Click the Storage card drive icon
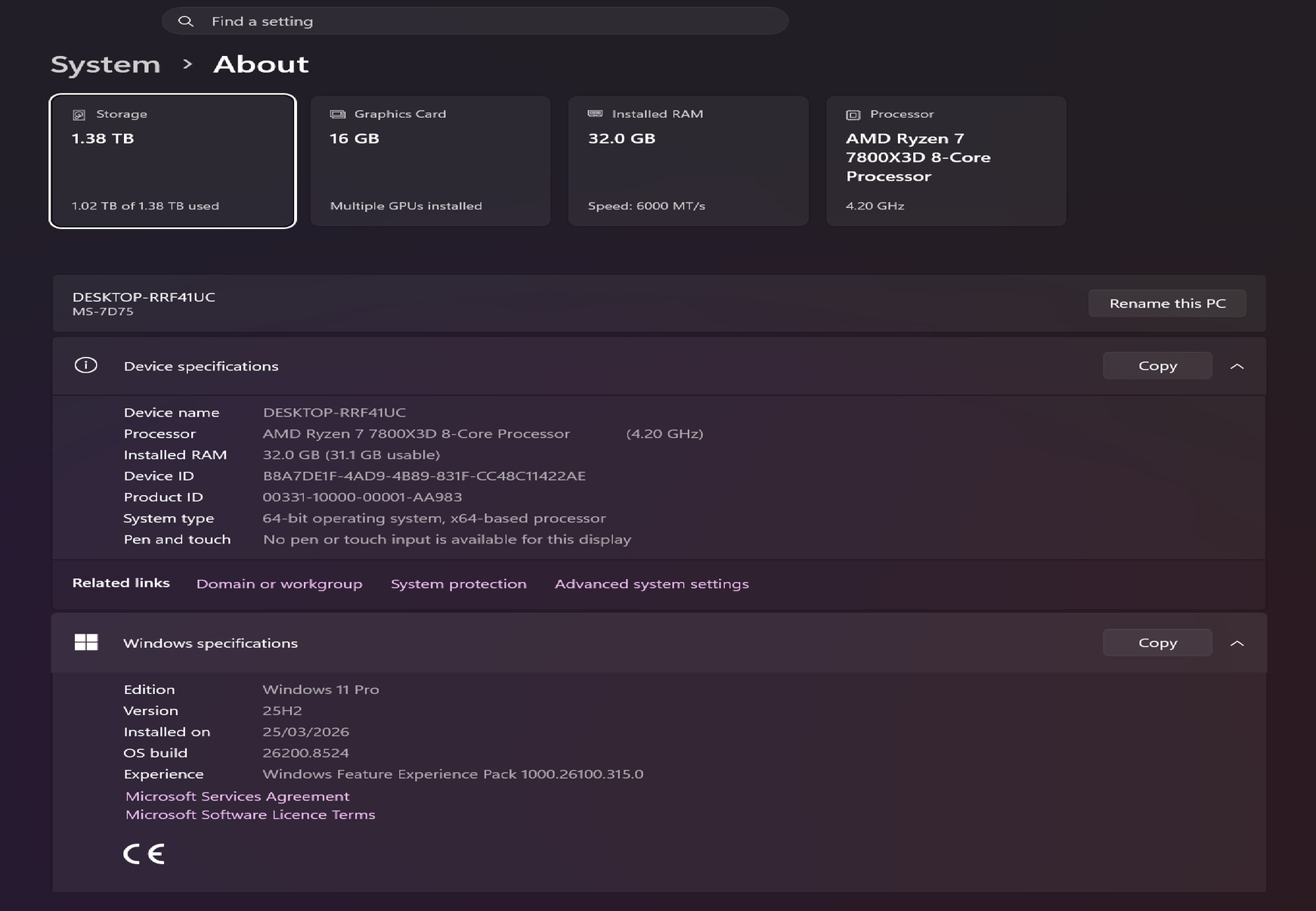This screenshot has height=911, width=1316. [79, 114]
